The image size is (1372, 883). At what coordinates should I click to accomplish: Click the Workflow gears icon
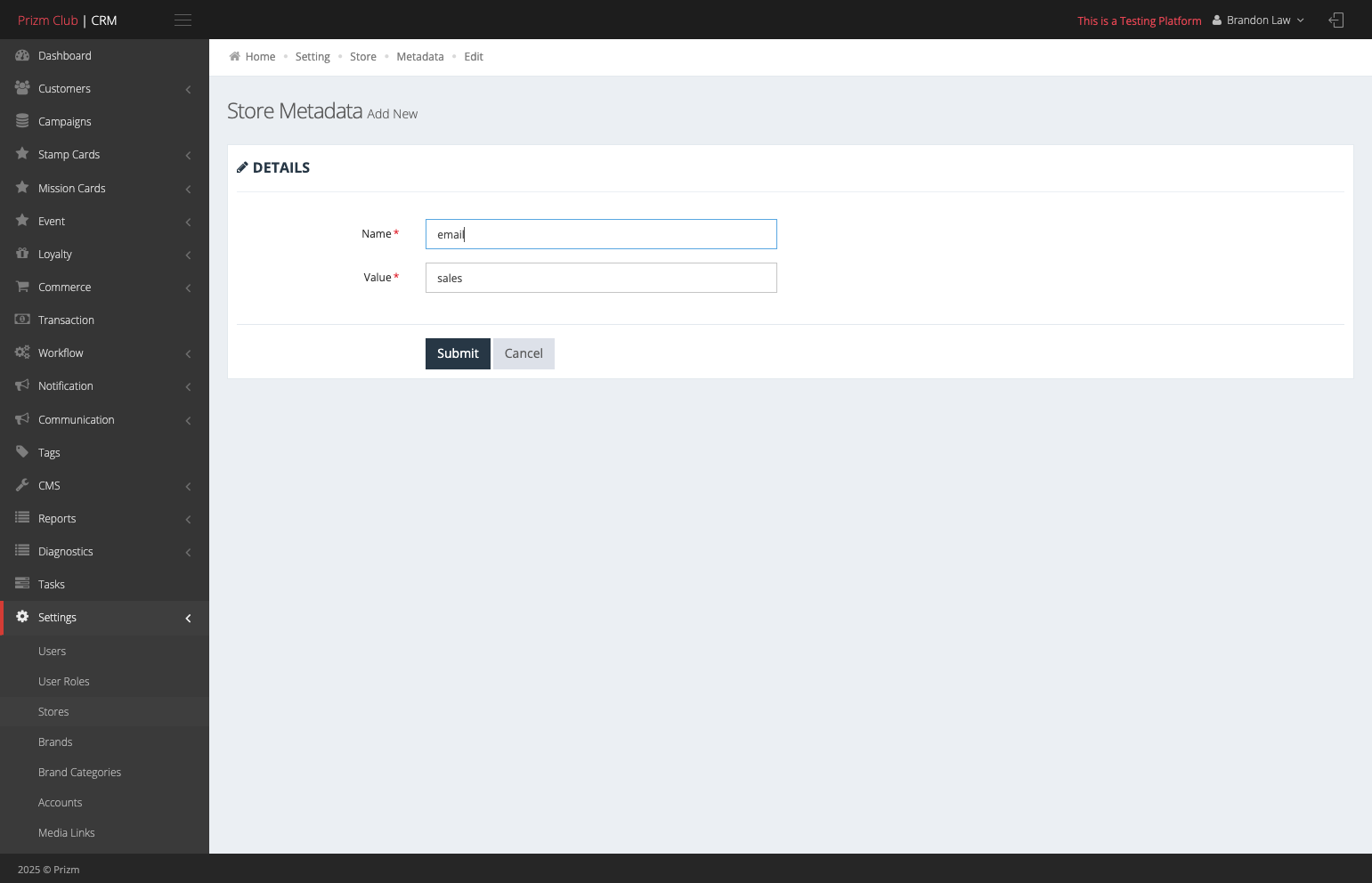(x=22, y=352)
